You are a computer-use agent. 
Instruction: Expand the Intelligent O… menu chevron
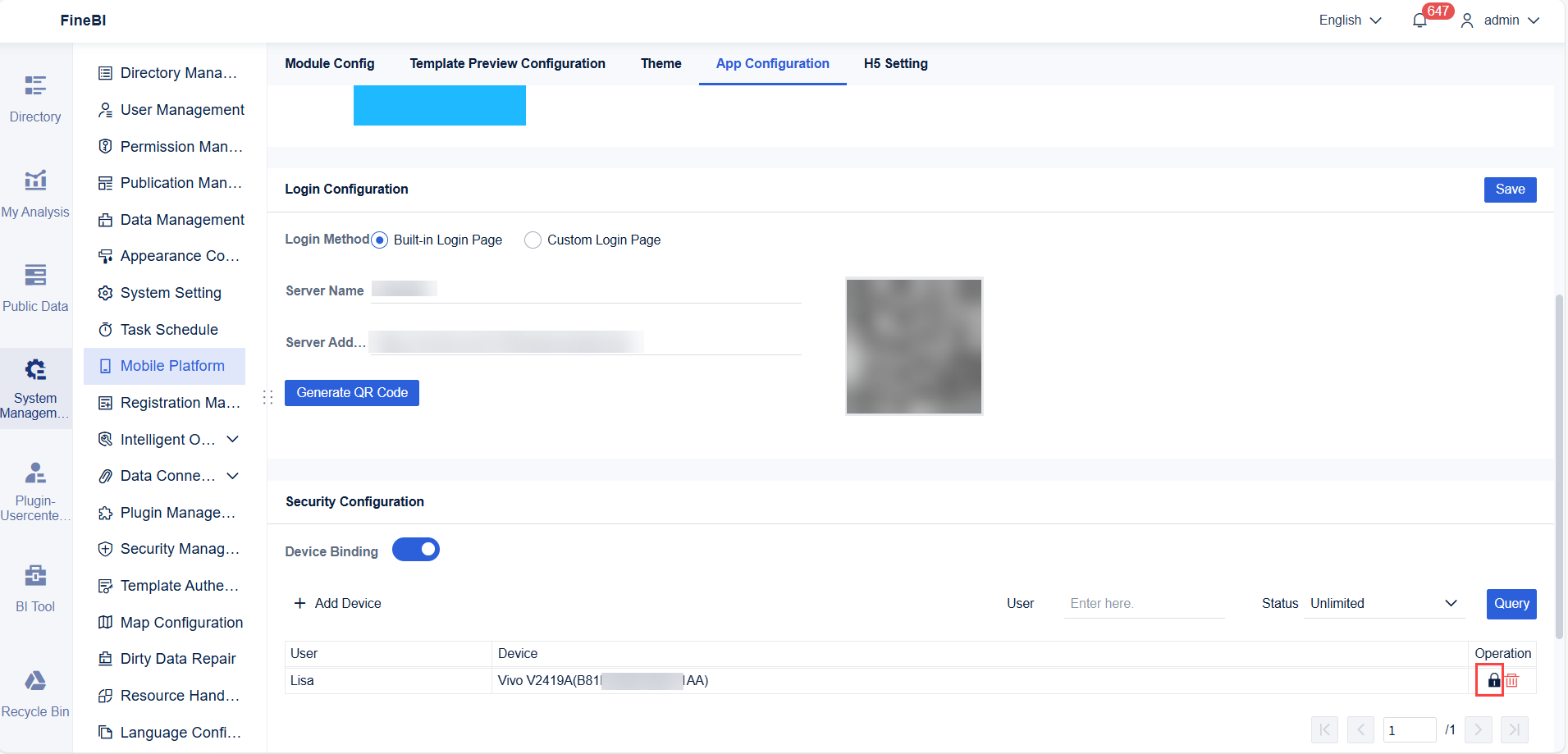pyautogui.click(x=233, y=439)
